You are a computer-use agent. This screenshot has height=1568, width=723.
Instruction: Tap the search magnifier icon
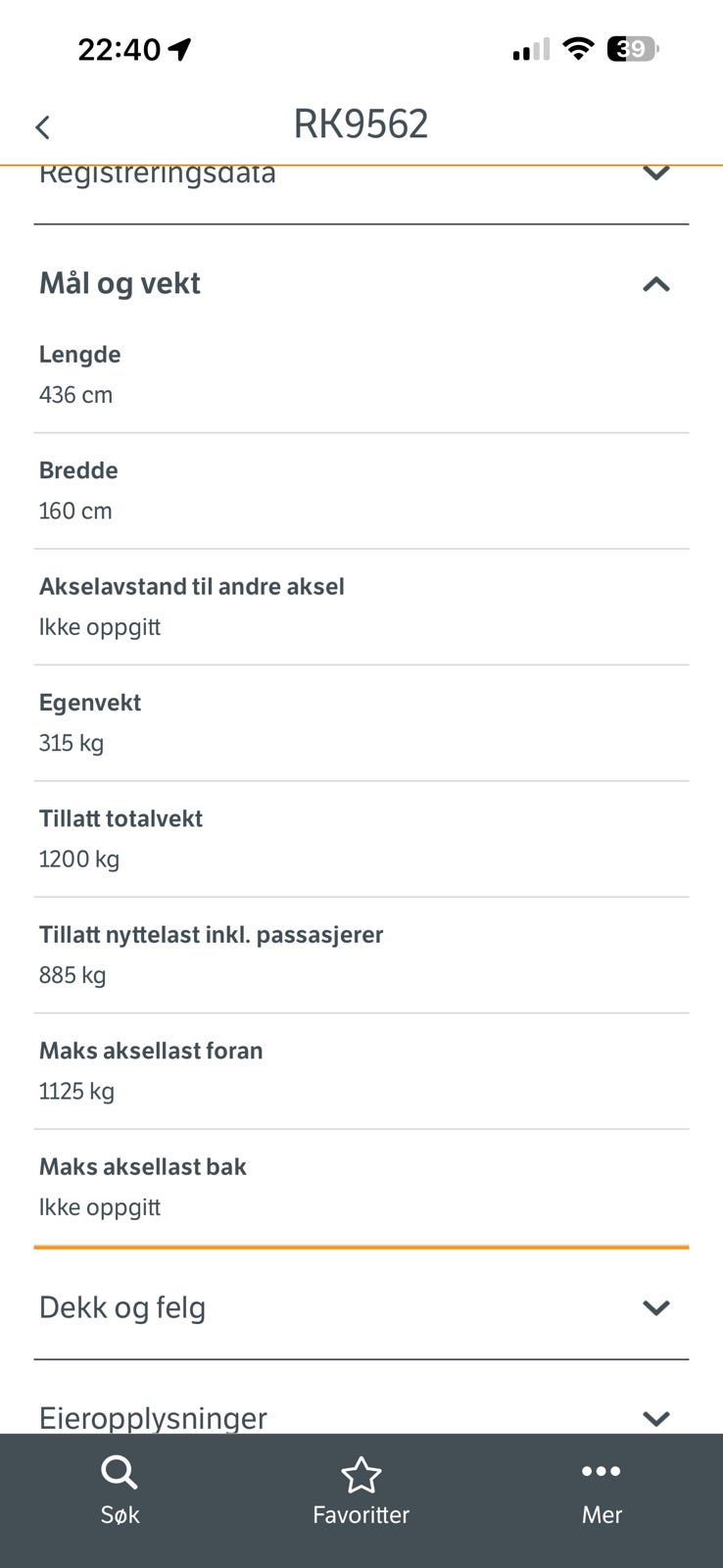point(120,1472)
